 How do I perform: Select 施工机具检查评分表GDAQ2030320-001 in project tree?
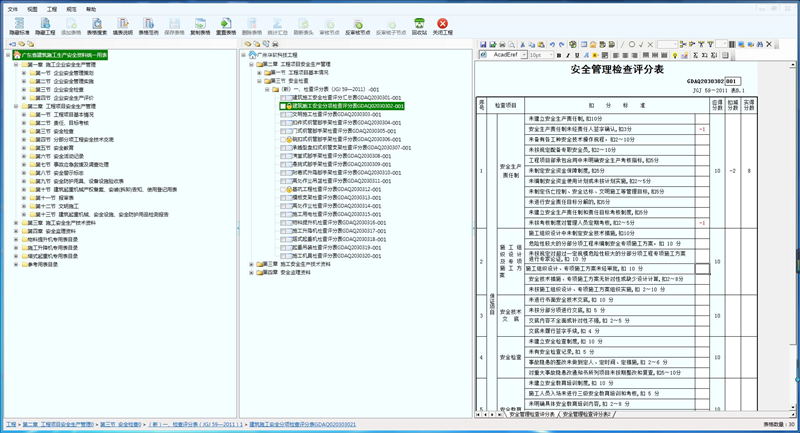(x=337, y=256)
